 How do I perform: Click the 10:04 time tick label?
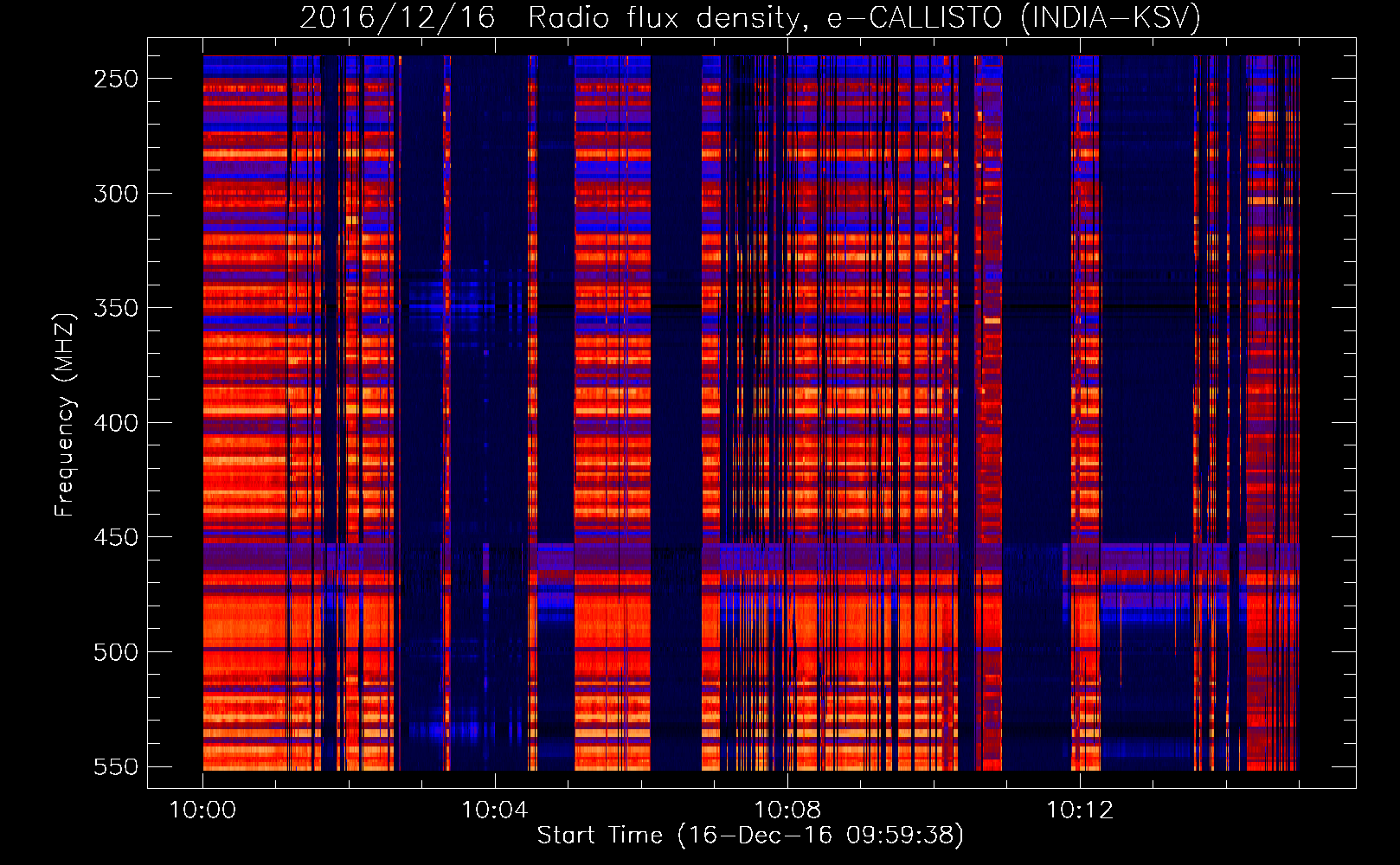click(495, 811)
